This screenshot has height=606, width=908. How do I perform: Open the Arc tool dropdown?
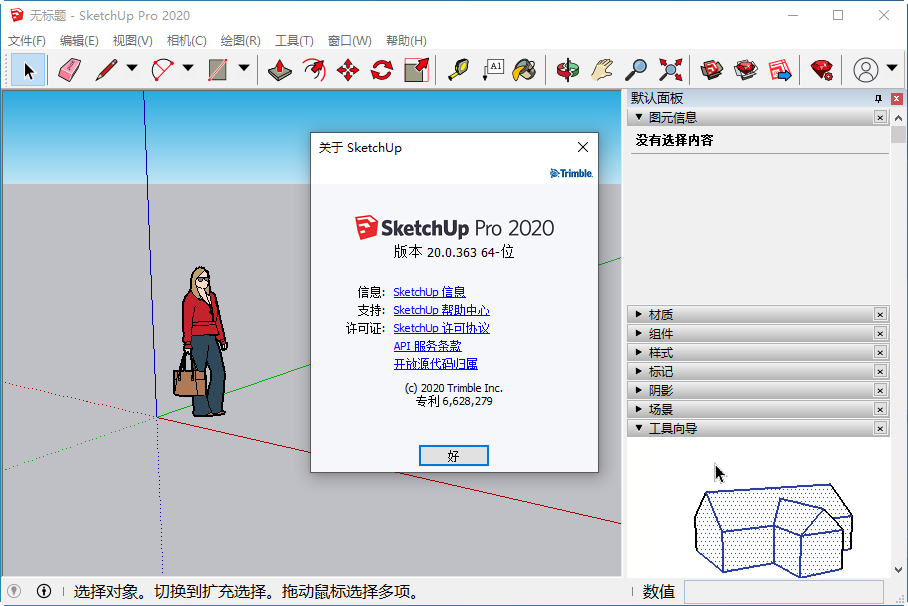coord(186,70)
